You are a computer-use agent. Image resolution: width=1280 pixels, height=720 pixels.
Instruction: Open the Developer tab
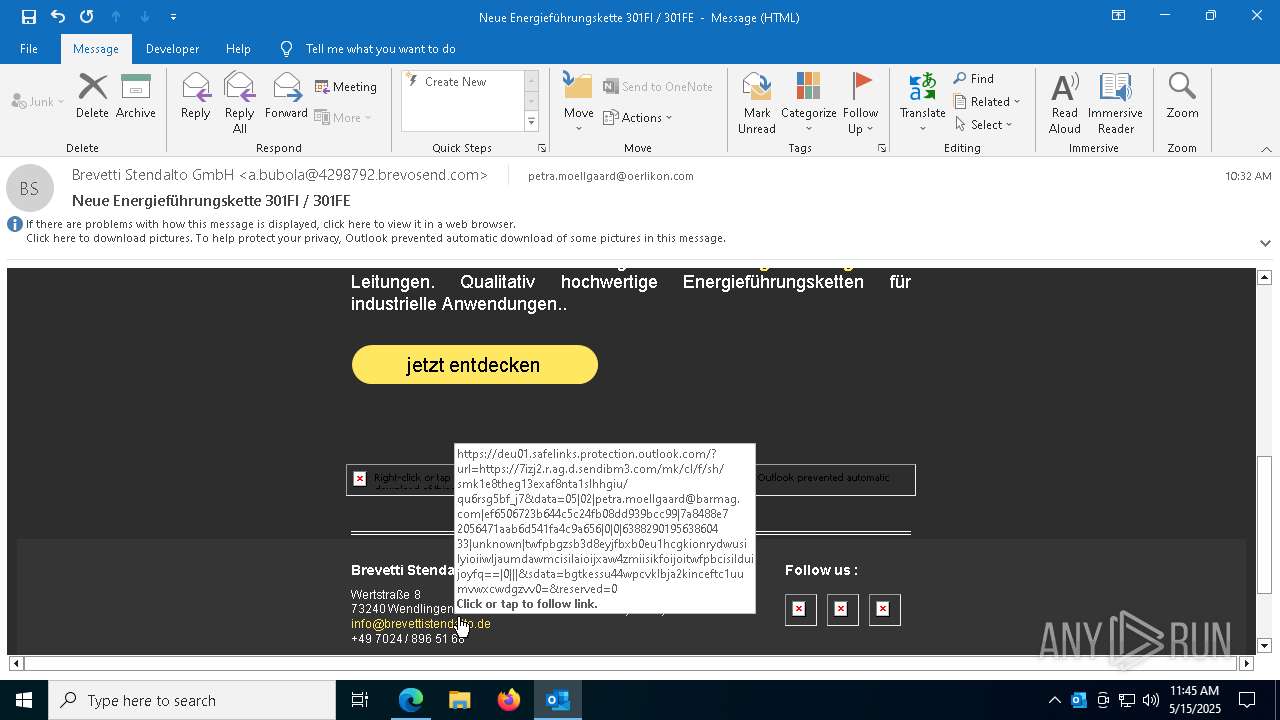pos(172,49)
